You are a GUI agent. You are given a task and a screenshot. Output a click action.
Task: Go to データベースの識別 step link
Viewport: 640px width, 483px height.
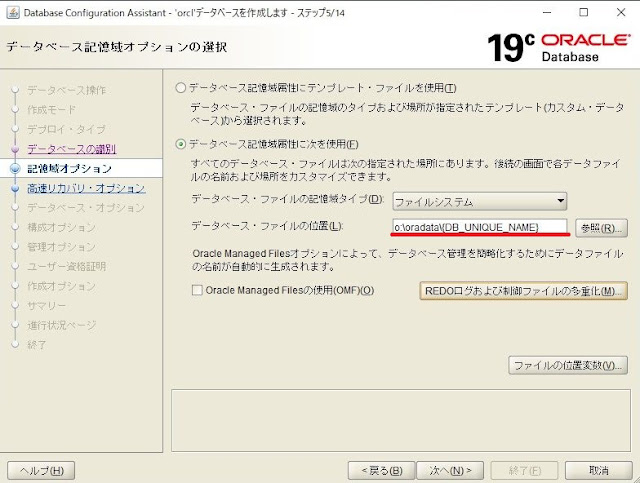(71, 149)
